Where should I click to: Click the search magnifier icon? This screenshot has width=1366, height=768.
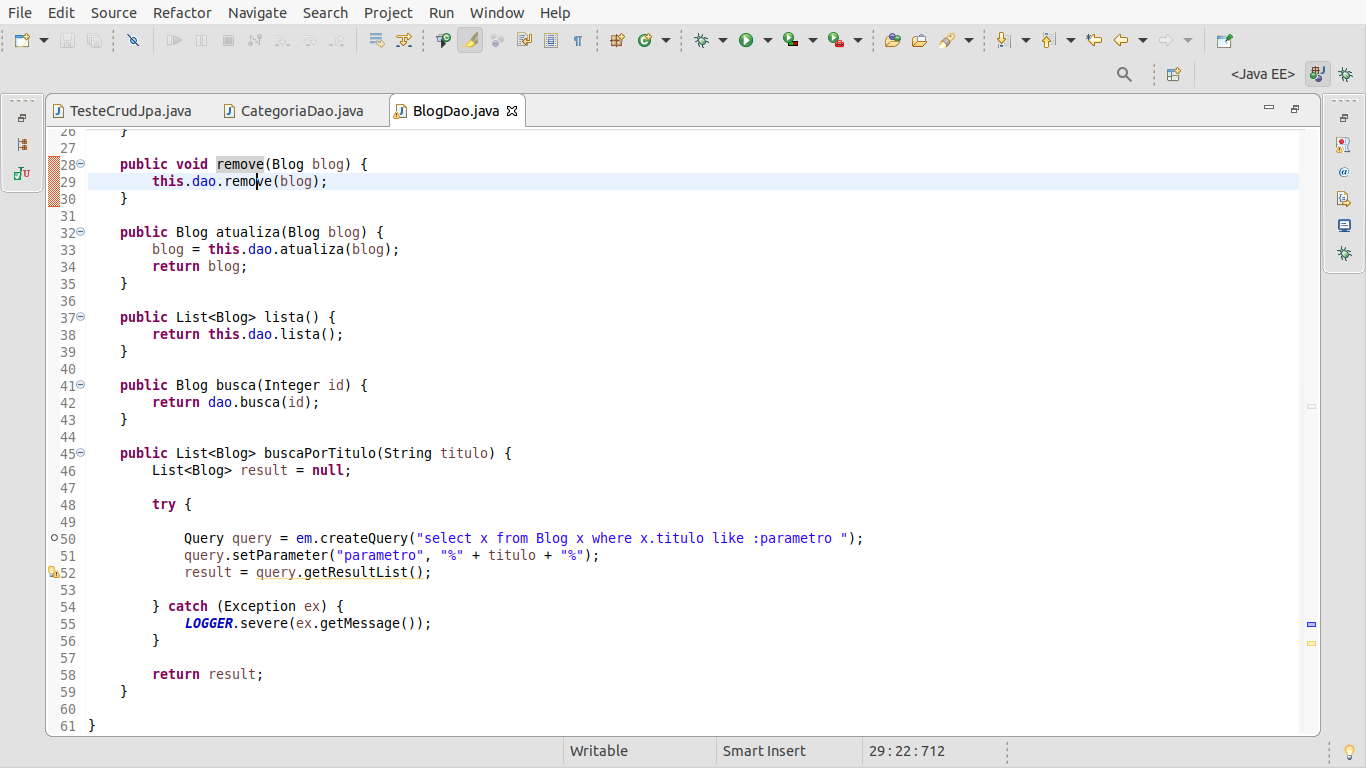tap(1124, 74)
